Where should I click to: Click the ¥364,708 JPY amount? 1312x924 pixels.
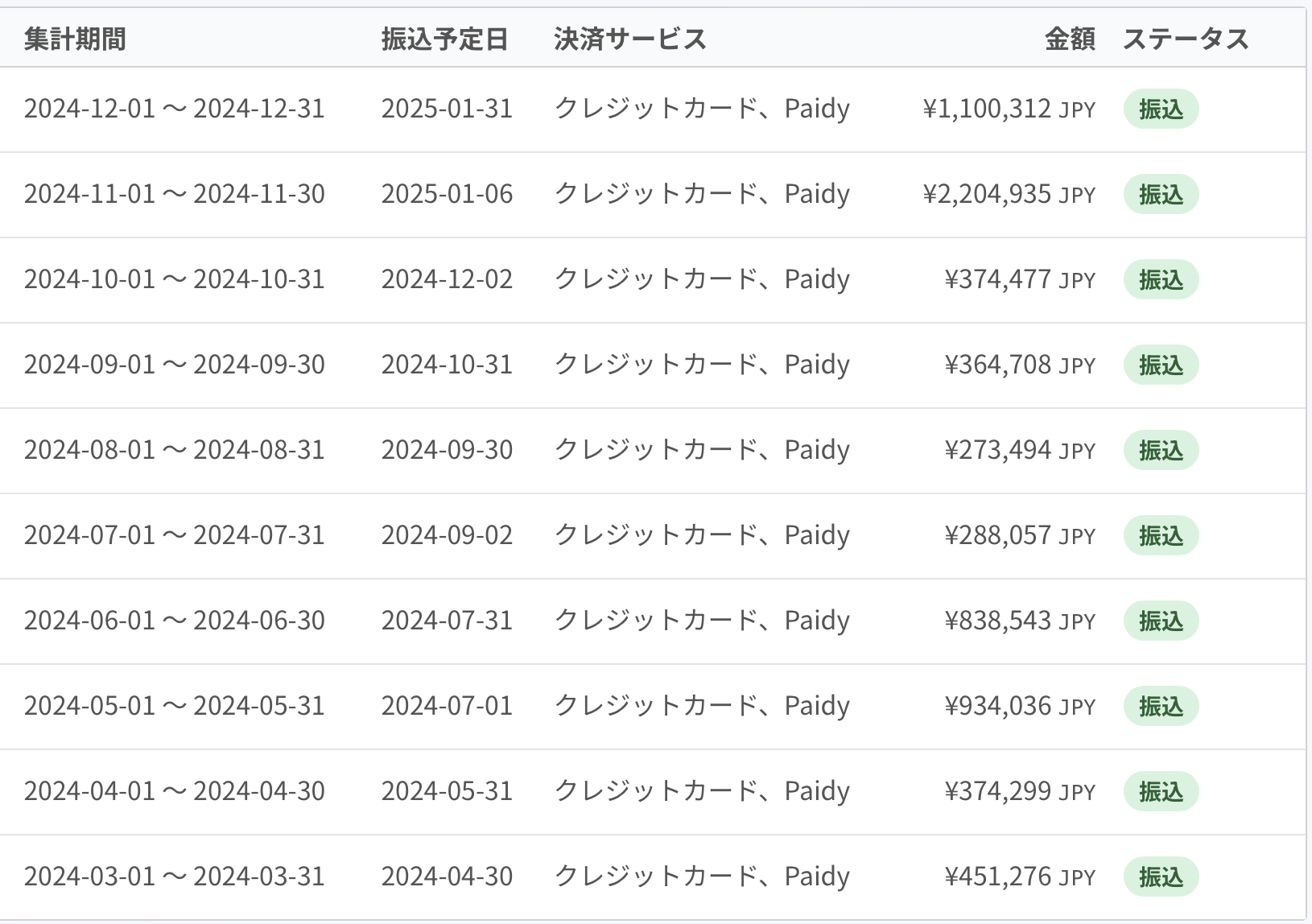tap(1020, 365)
